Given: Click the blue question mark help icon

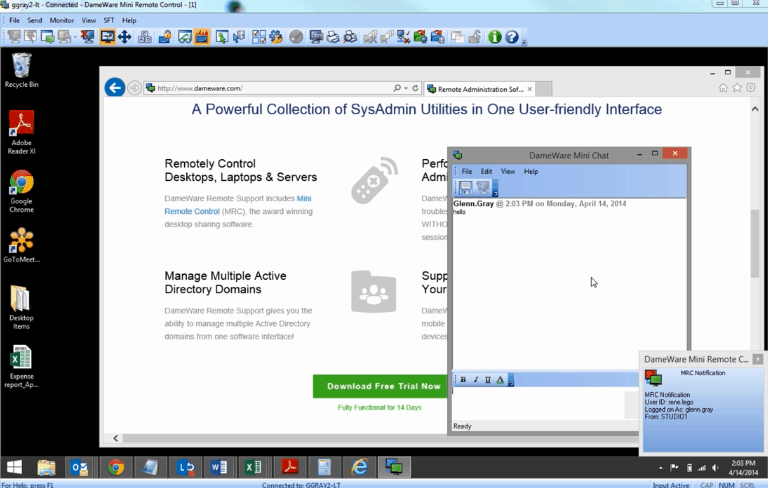Looking at the screenshot, I should click(x=512, y=37).
